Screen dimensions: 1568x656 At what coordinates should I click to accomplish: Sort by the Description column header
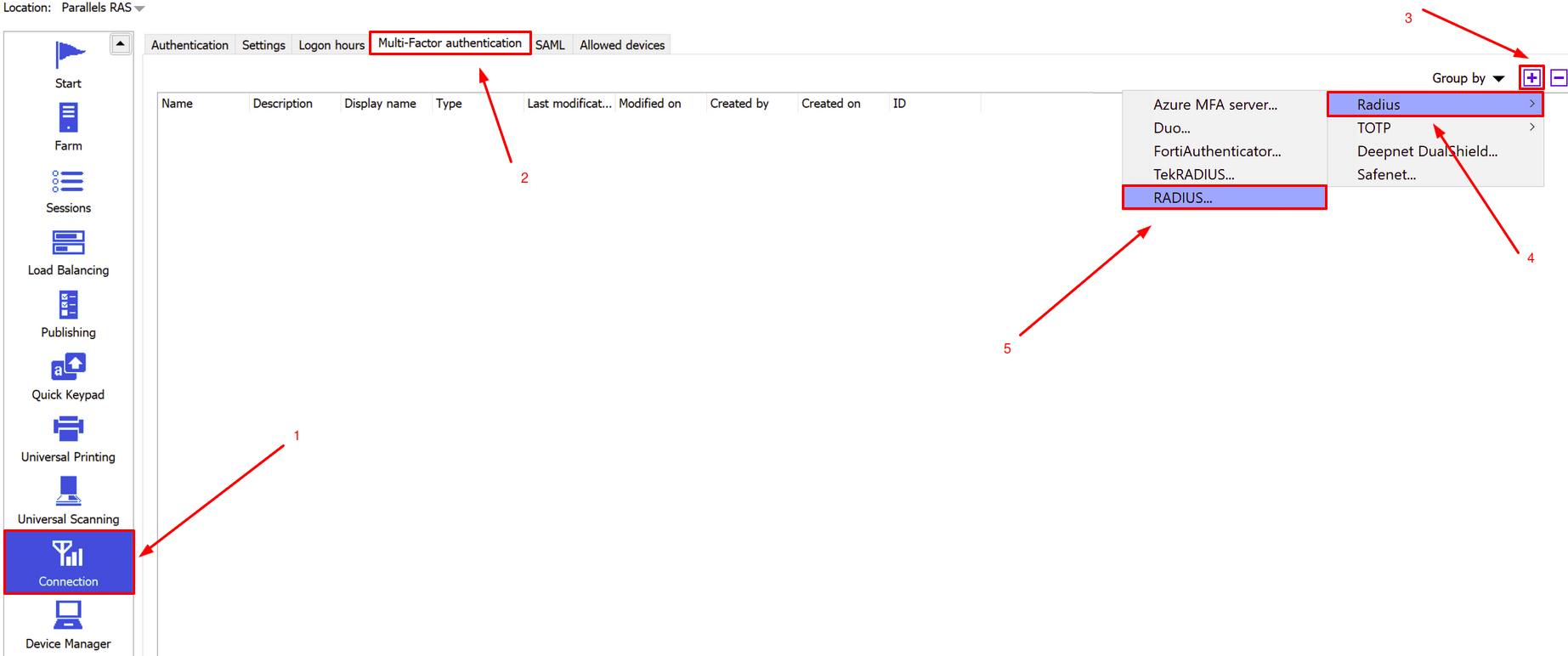(x=295, y=104)
